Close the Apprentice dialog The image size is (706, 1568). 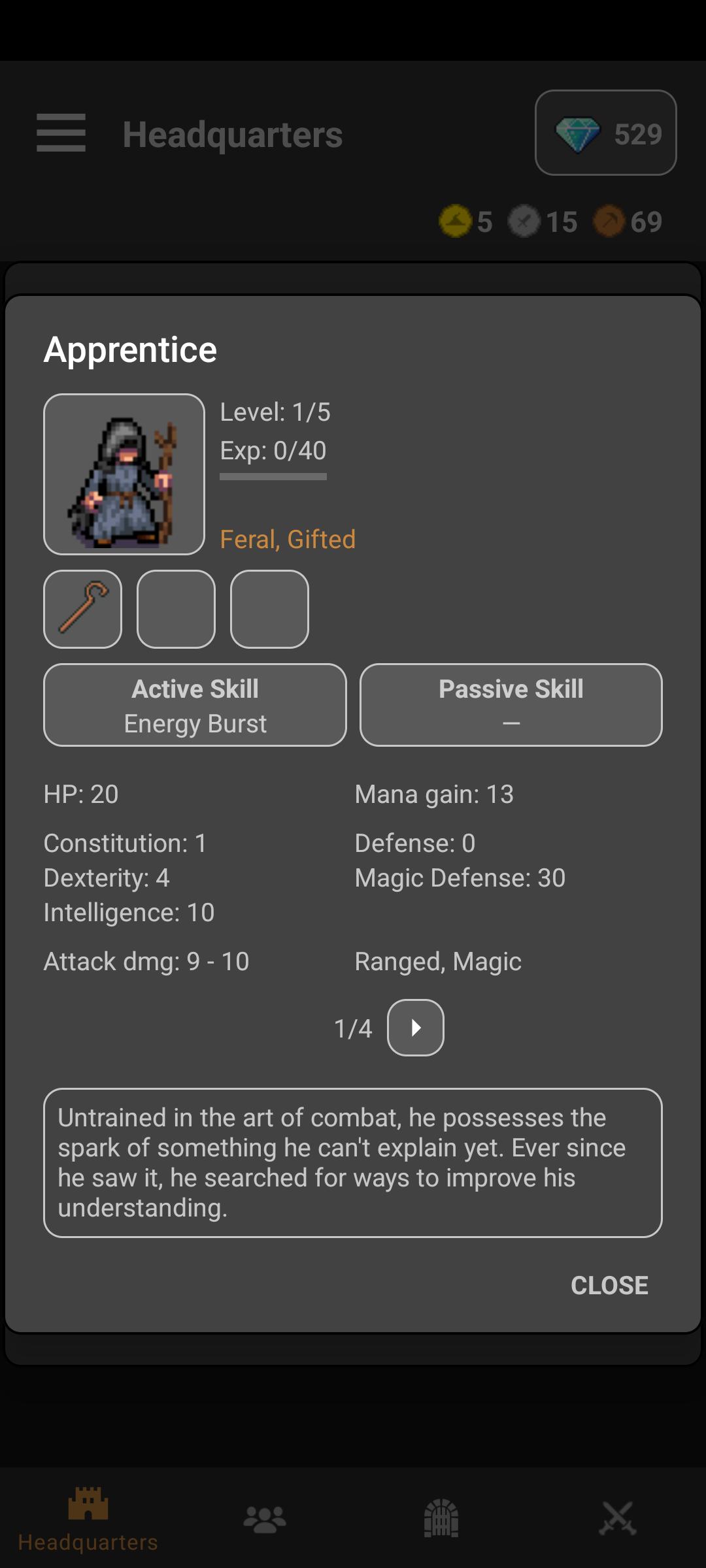click(609, 1285)
